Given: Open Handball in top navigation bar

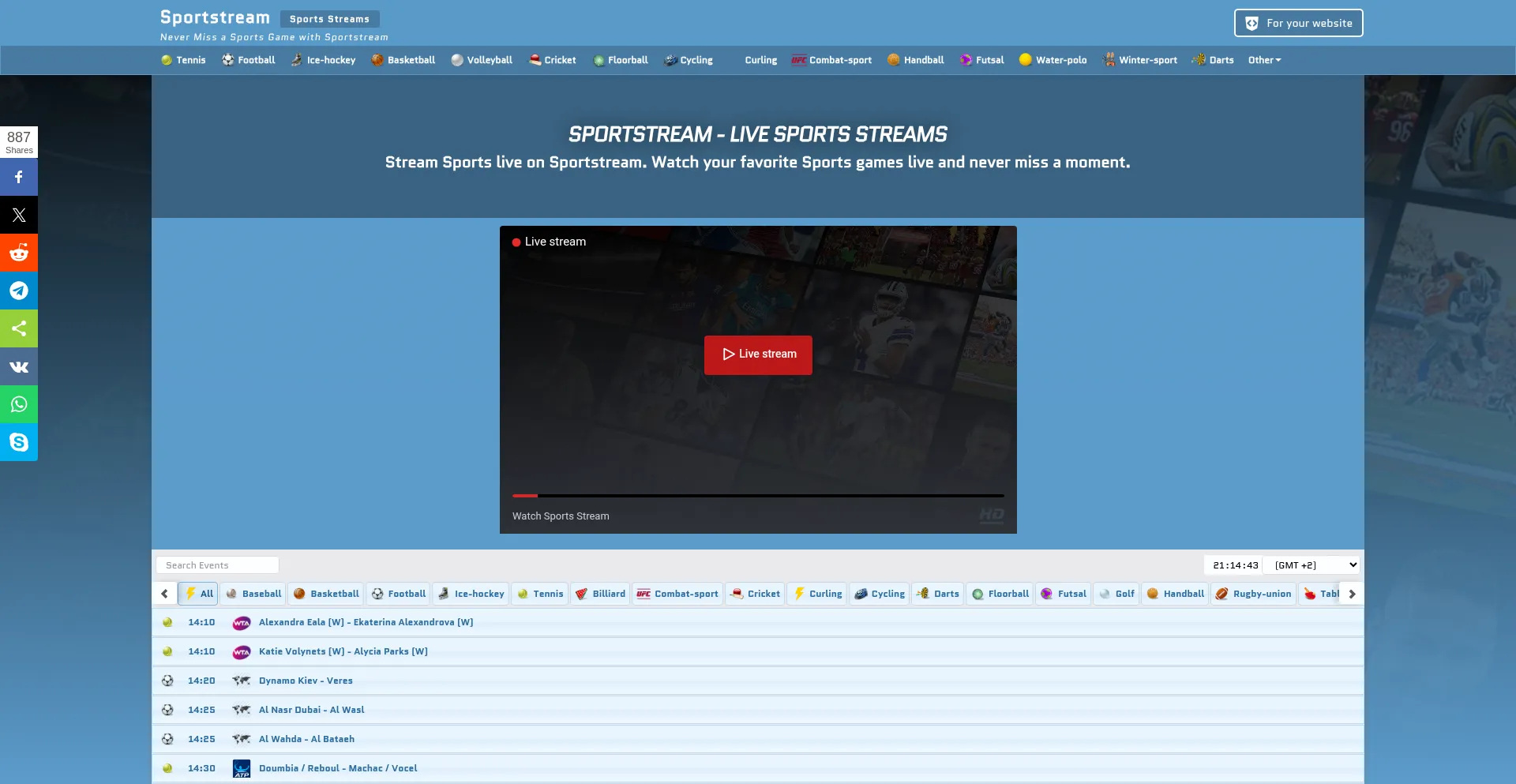Looking at the screenshot, I should tap(916, 60).
